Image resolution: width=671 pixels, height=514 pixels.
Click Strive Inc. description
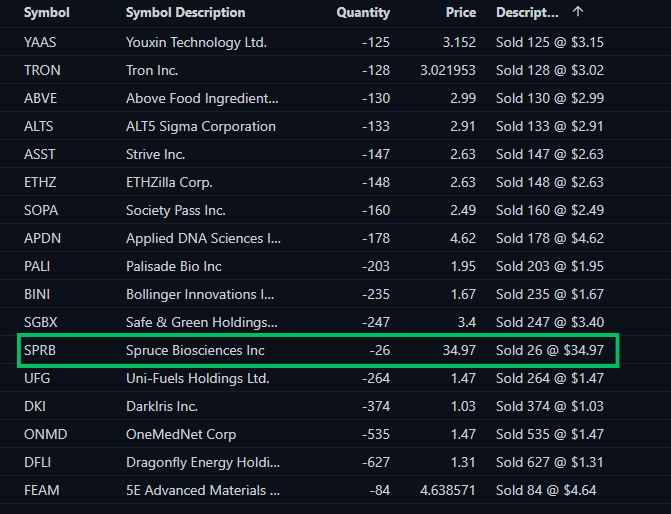pos(155,154)
